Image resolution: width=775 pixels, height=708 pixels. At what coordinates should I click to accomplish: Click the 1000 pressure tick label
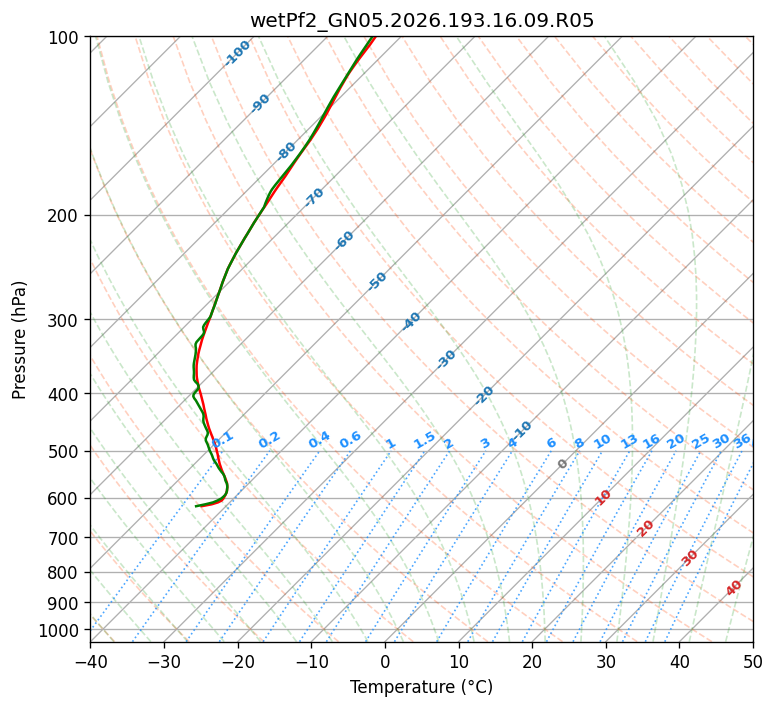tap(61, 631)
